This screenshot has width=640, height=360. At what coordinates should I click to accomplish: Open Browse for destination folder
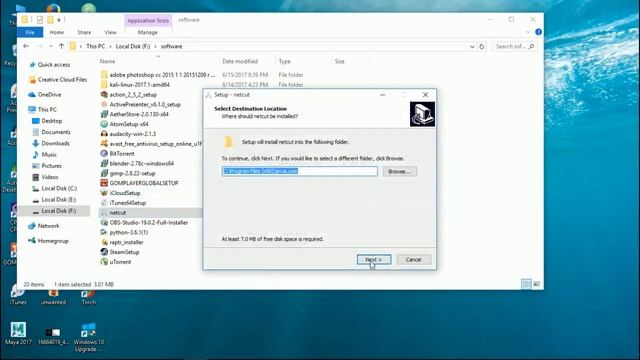[x=400, y=171]
